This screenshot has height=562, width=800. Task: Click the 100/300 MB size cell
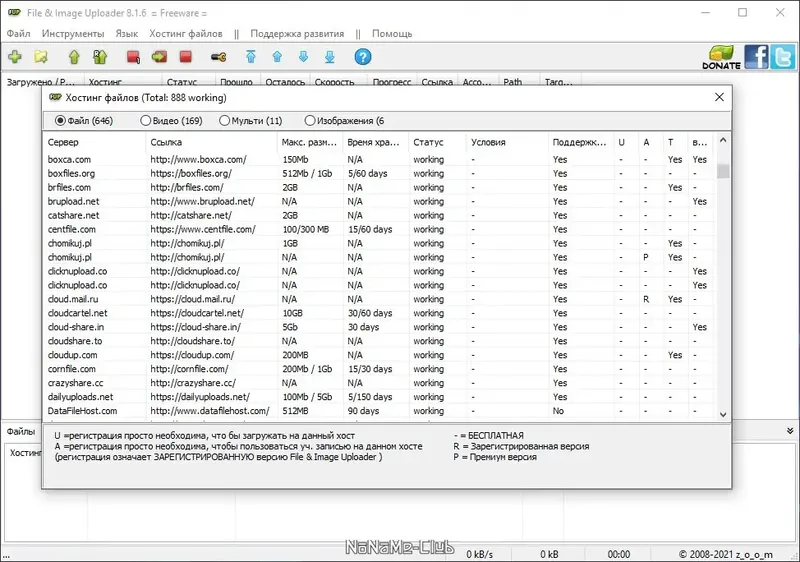pos(306,229)
